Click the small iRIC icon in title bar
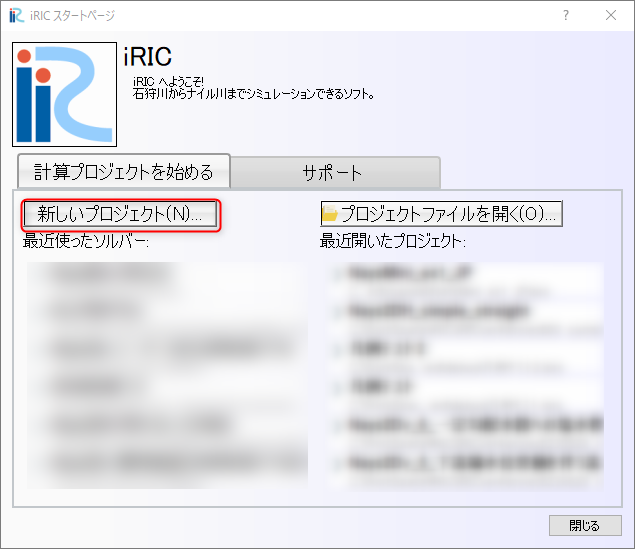 [x=17, y=15]
